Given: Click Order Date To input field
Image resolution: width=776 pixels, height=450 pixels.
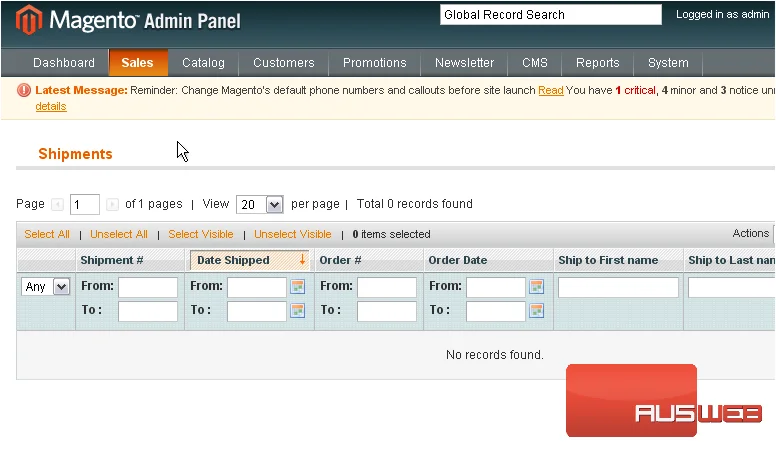Looking at the screenshot, I should click(x=496, y=311).
